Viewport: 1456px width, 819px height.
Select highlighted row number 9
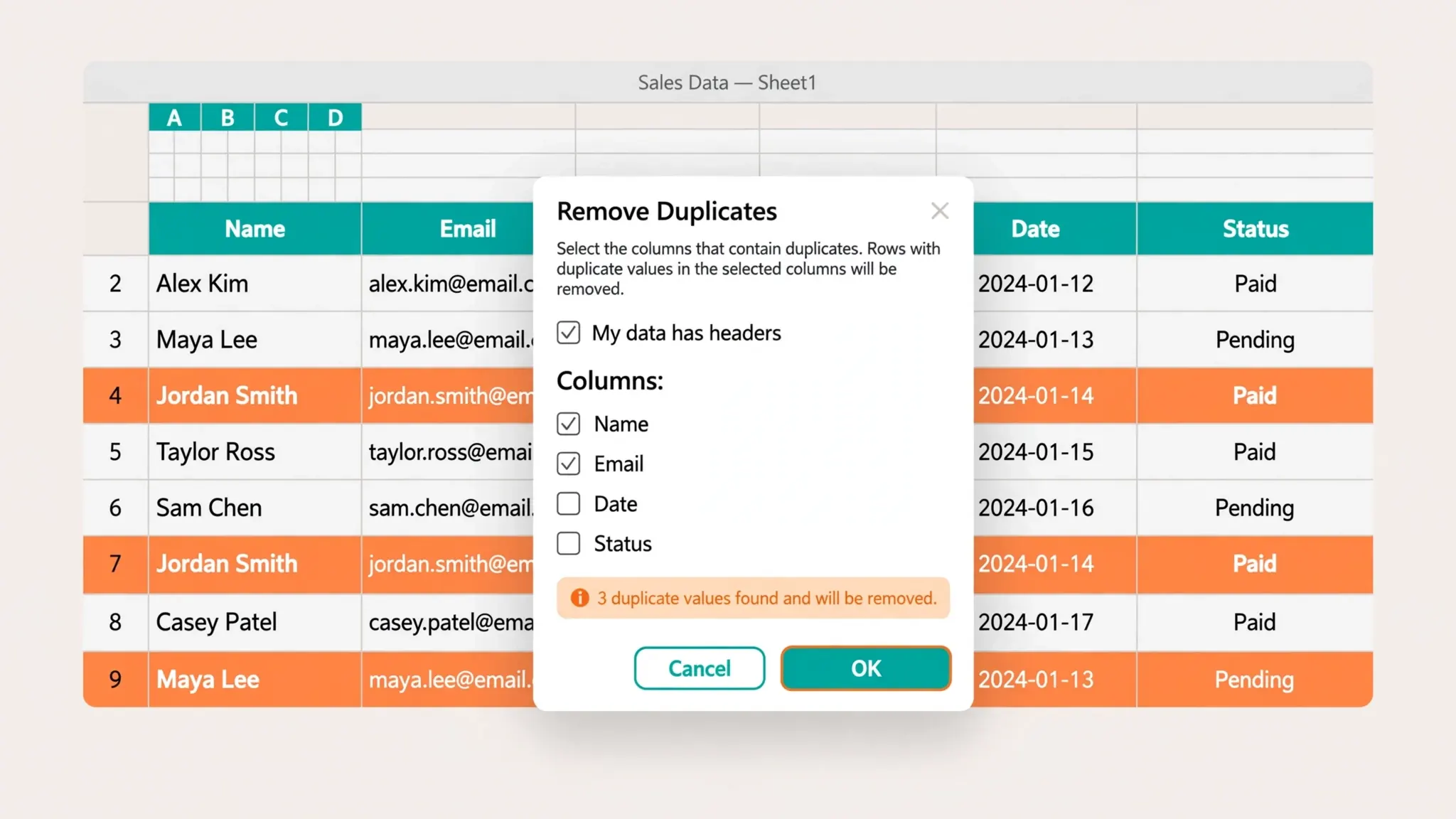[x=115, y=679]
